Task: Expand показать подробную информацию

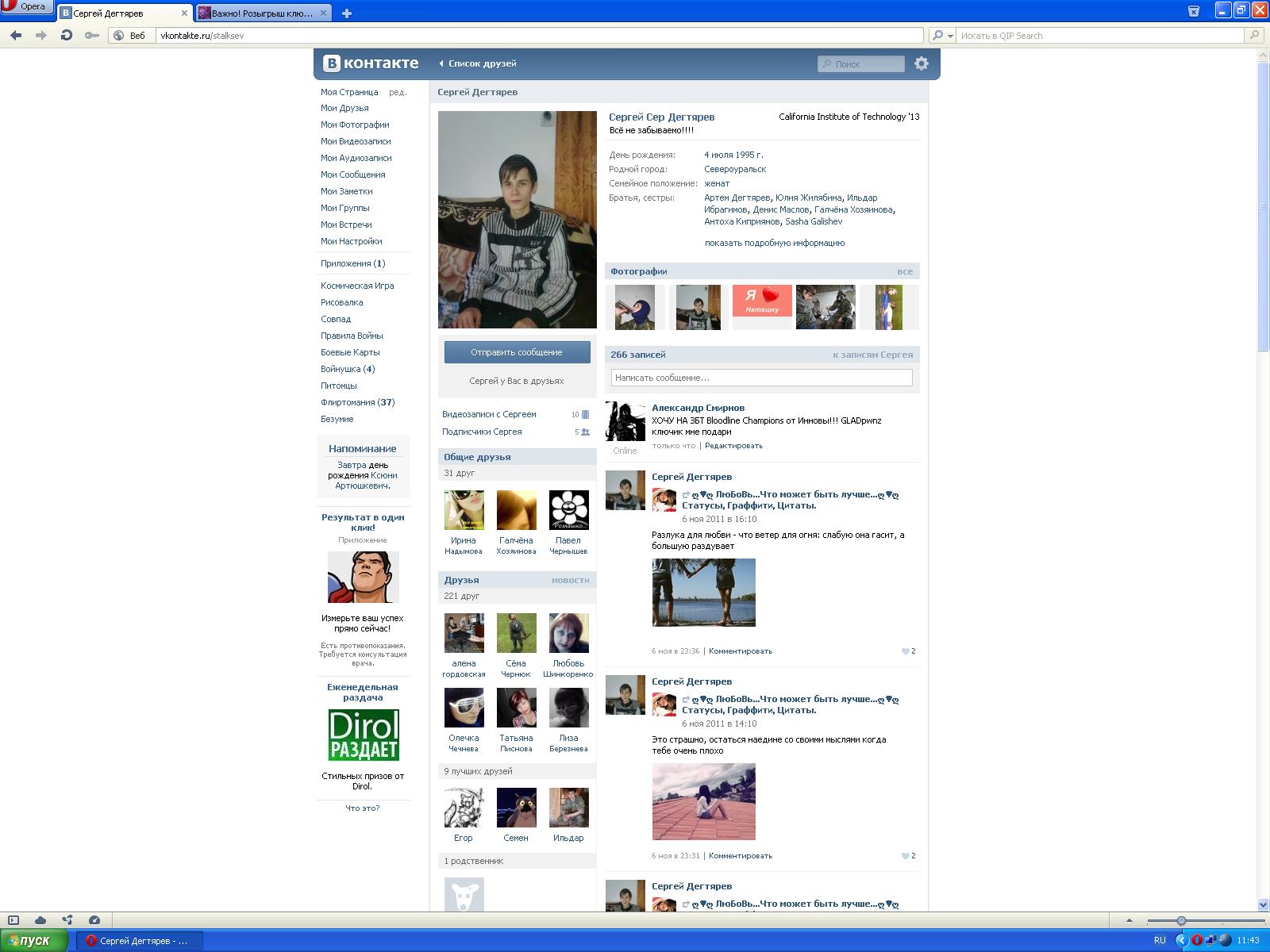Action: tap(774, 244)
